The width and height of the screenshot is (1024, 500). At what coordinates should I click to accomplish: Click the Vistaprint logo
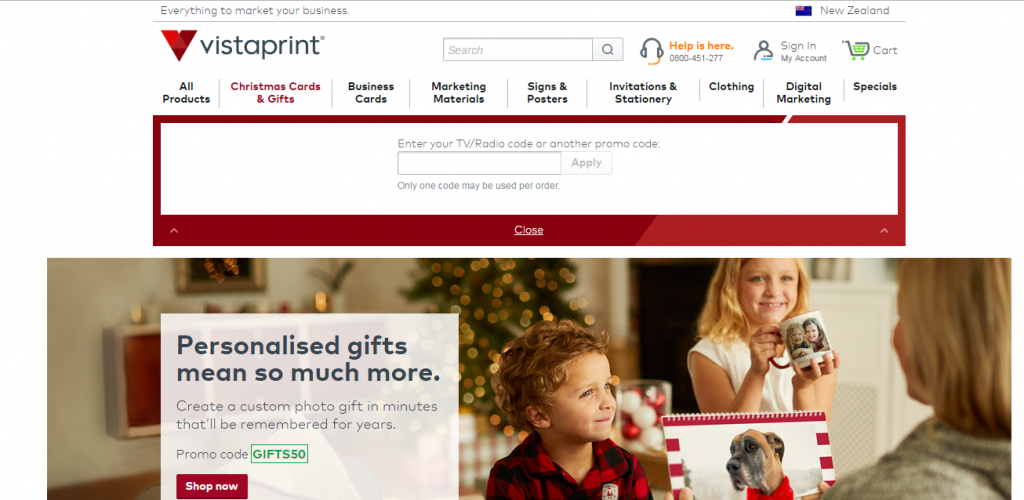[242, 45]
